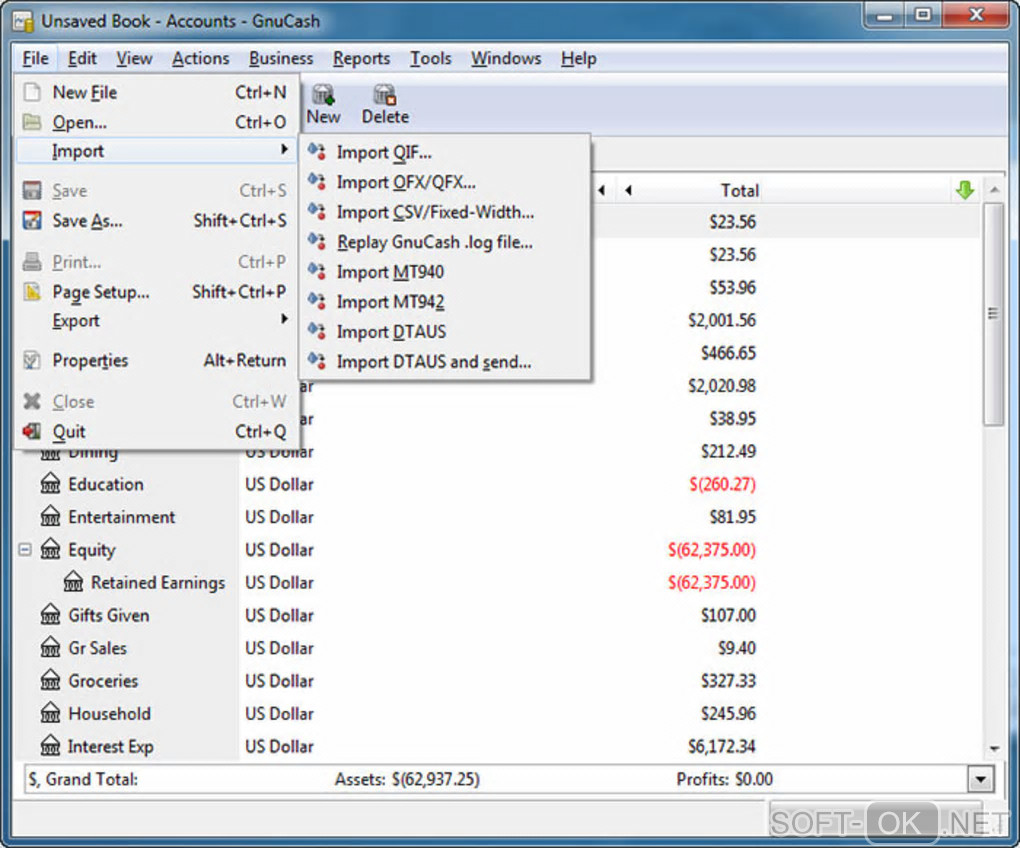
Task: Click the red Quit icon
Action: coord(32,431)
